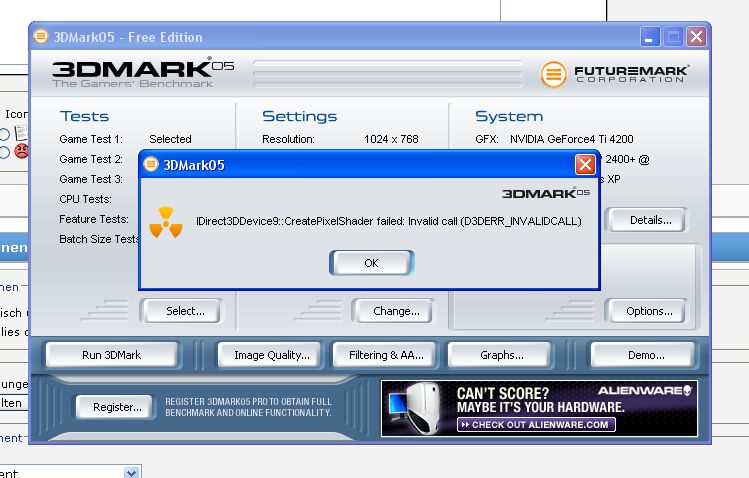Screen dimensions: 749x478
Task: Click the 'CPU Tests:' label
Action: (86, 199)
